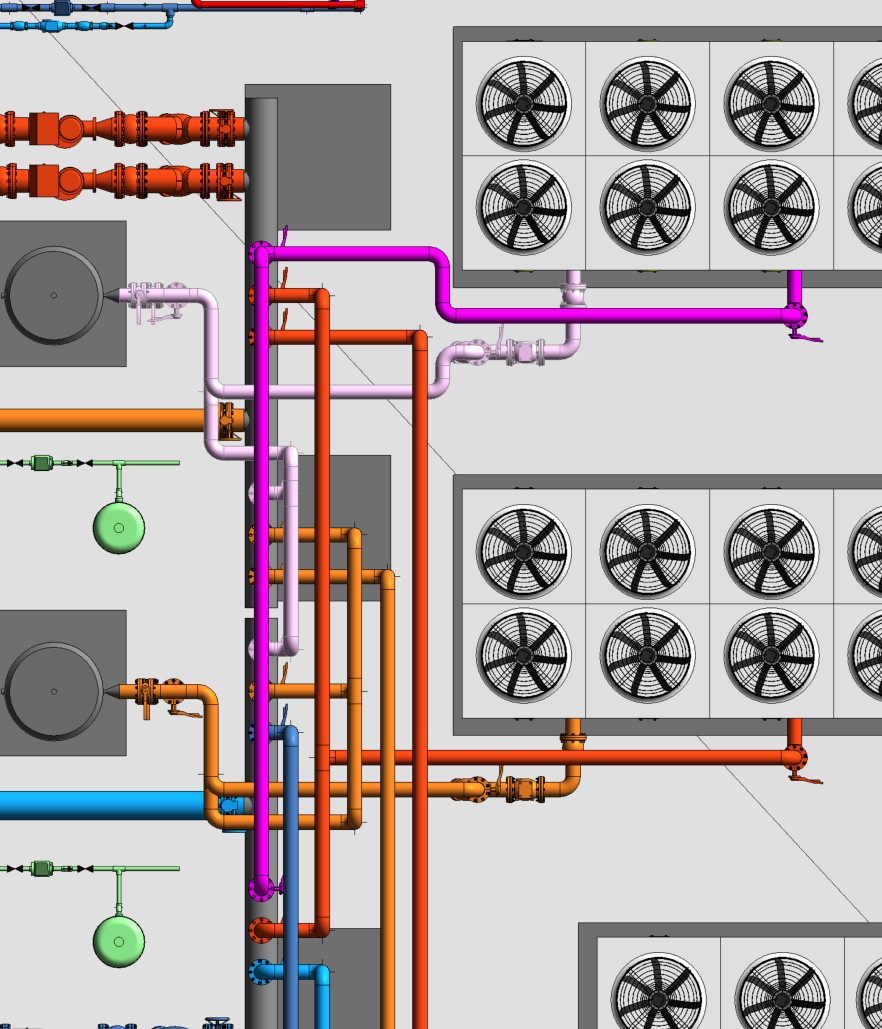Click the lower gray circular tank
This screenshot has height=1029, width=882.
point(54,690)
